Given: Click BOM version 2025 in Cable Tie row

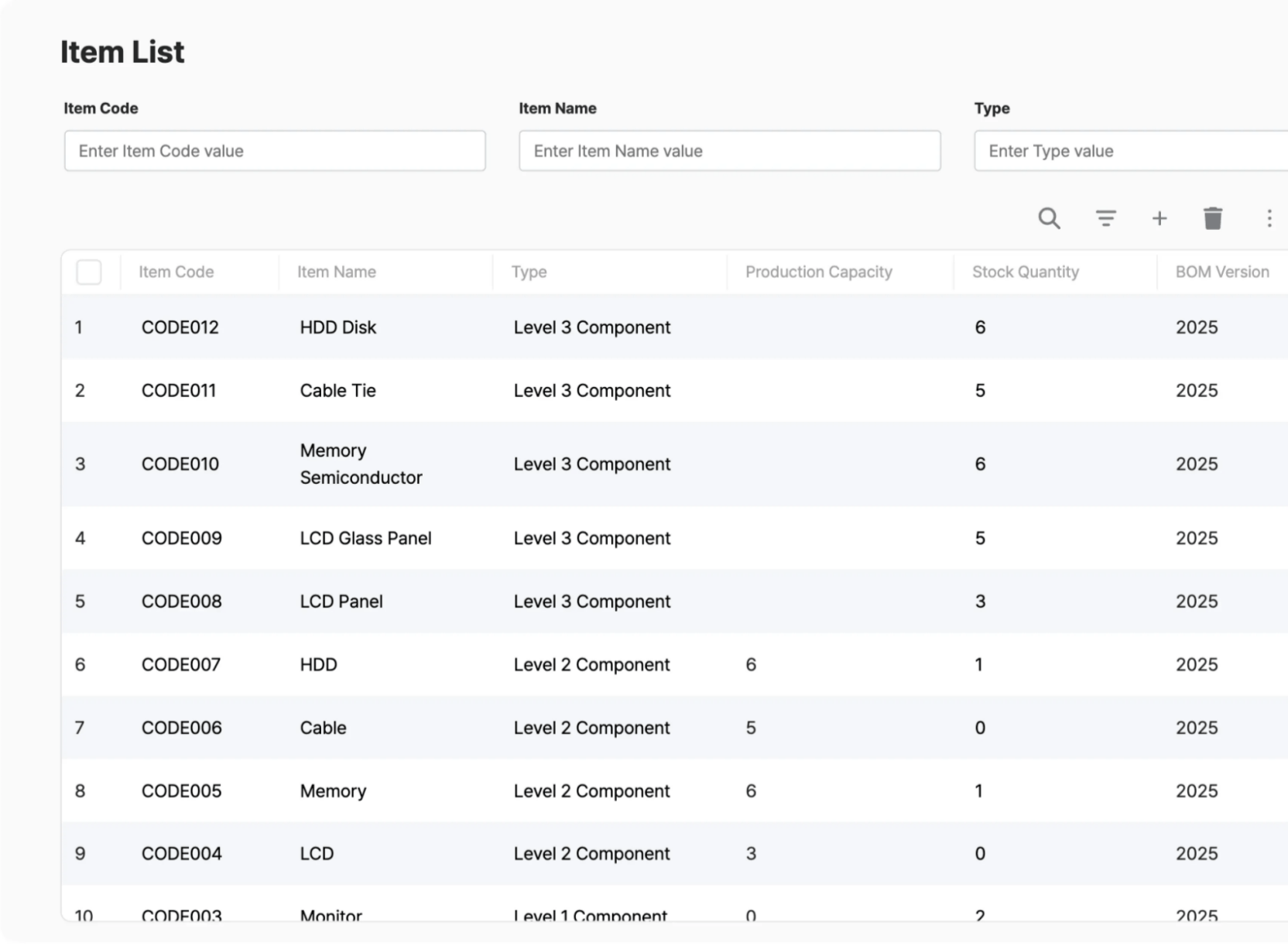Looking at the screenshot, I should coord(1197,391).
